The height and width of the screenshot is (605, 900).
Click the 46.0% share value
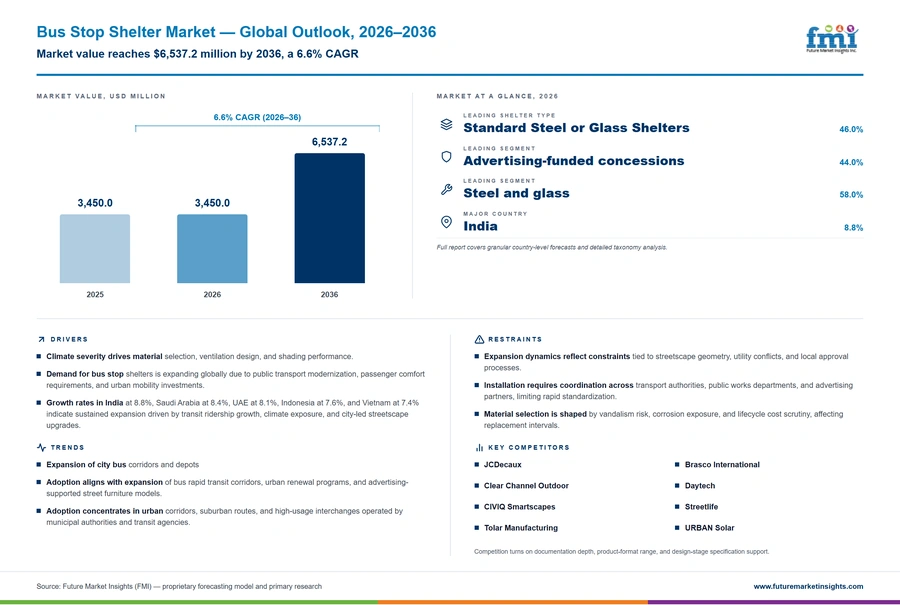pyautogui.click(x=851, y=129)
